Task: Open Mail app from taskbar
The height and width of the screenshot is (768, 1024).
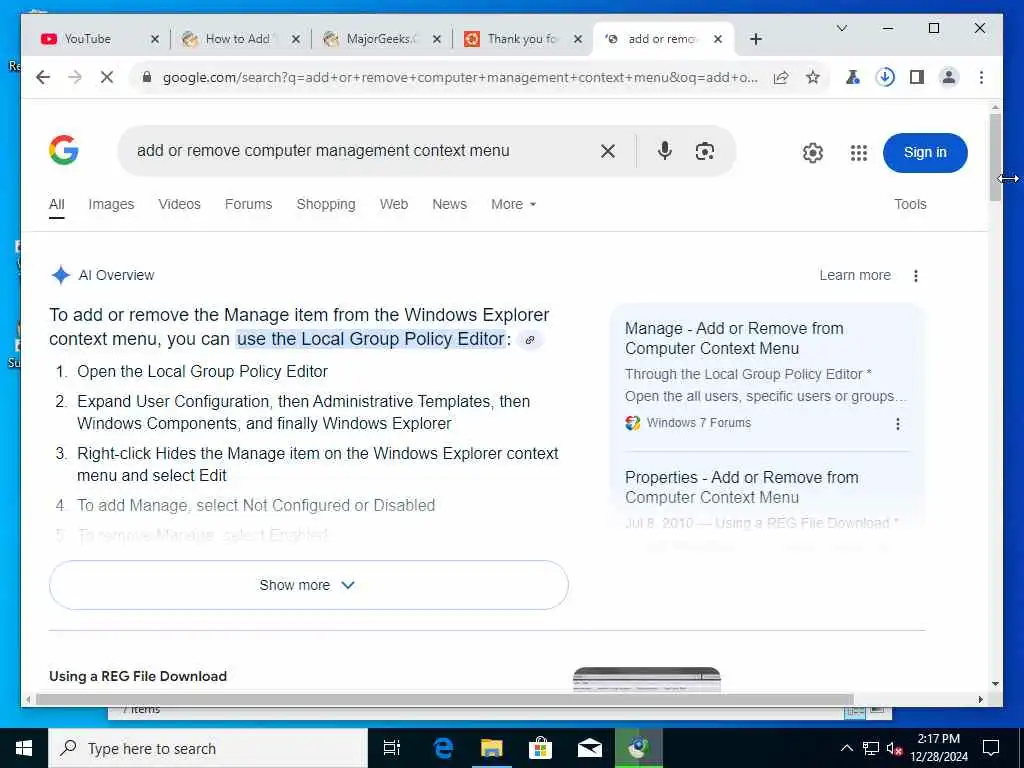Action: [x=590, y=748]
